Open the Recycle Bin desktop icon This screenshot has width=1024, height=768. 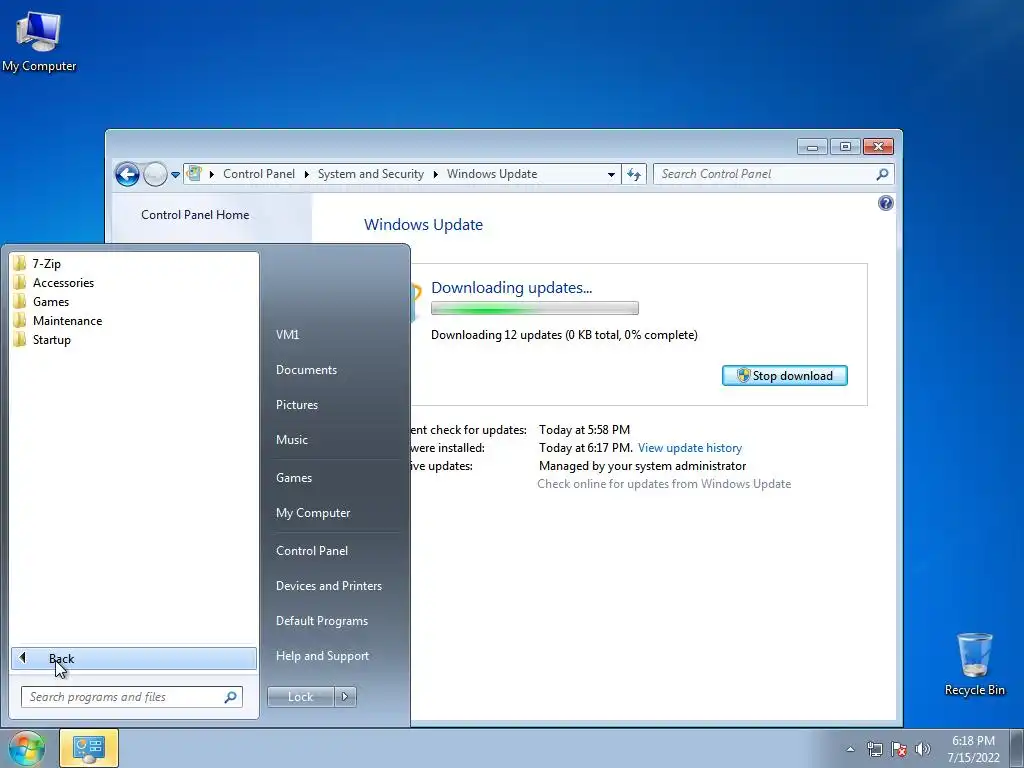[x=974, y=664]
